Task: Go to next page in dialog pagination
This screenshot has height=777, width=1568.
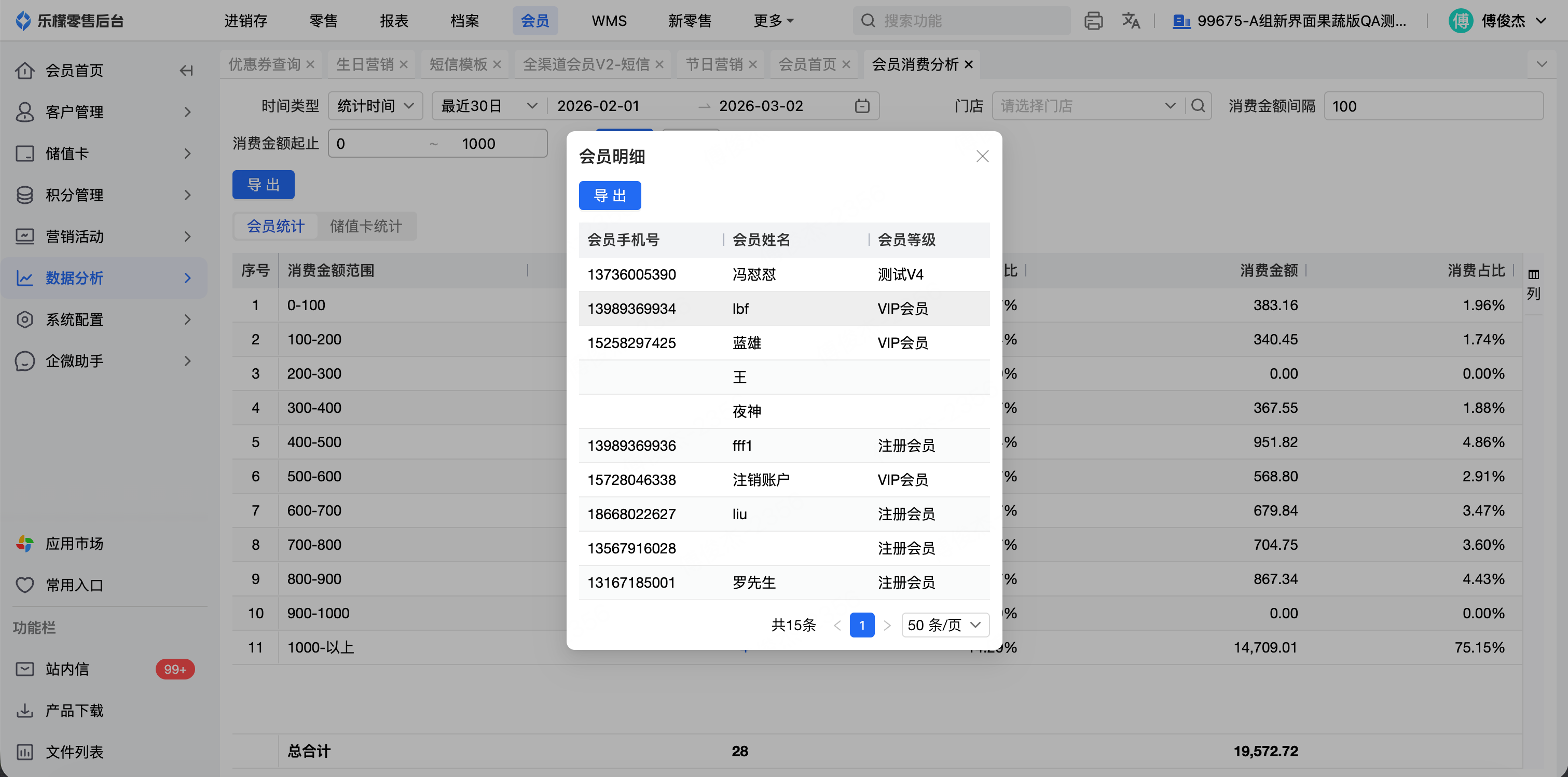Action: pyautogui.click(x=887, y=625)
